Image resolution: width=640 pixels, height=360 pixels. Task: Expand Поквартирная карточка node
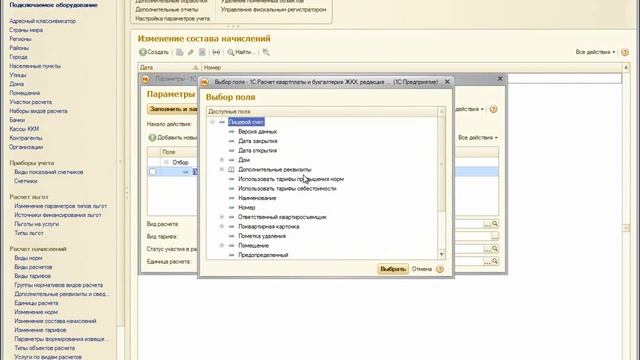222,227
